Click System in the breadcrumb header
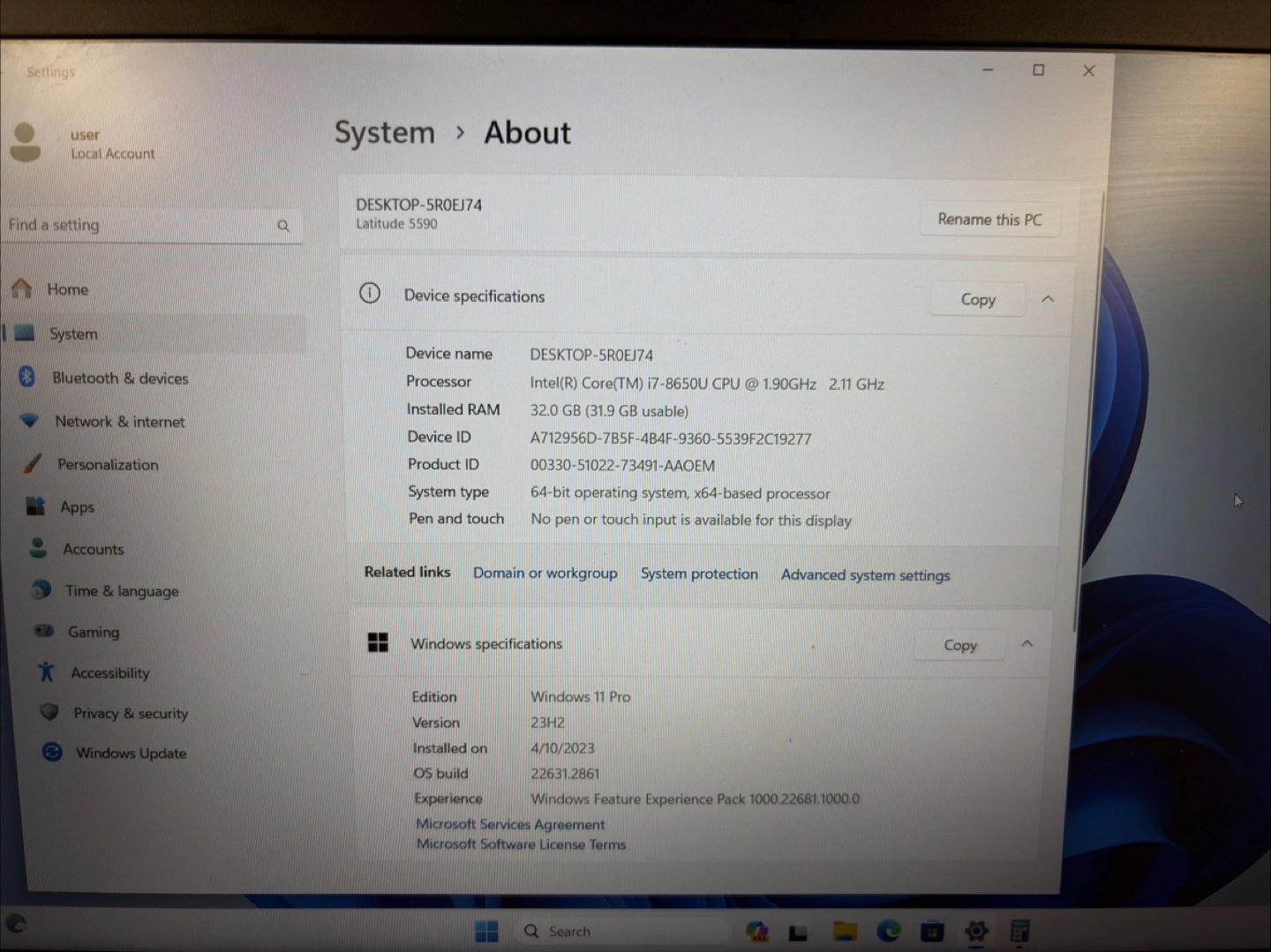 (x=384, y=132)
